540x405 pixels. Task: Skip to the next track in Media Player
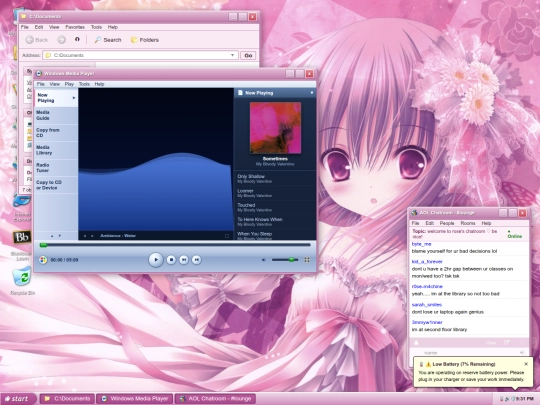pyautogui.click(x=197, y=260)
